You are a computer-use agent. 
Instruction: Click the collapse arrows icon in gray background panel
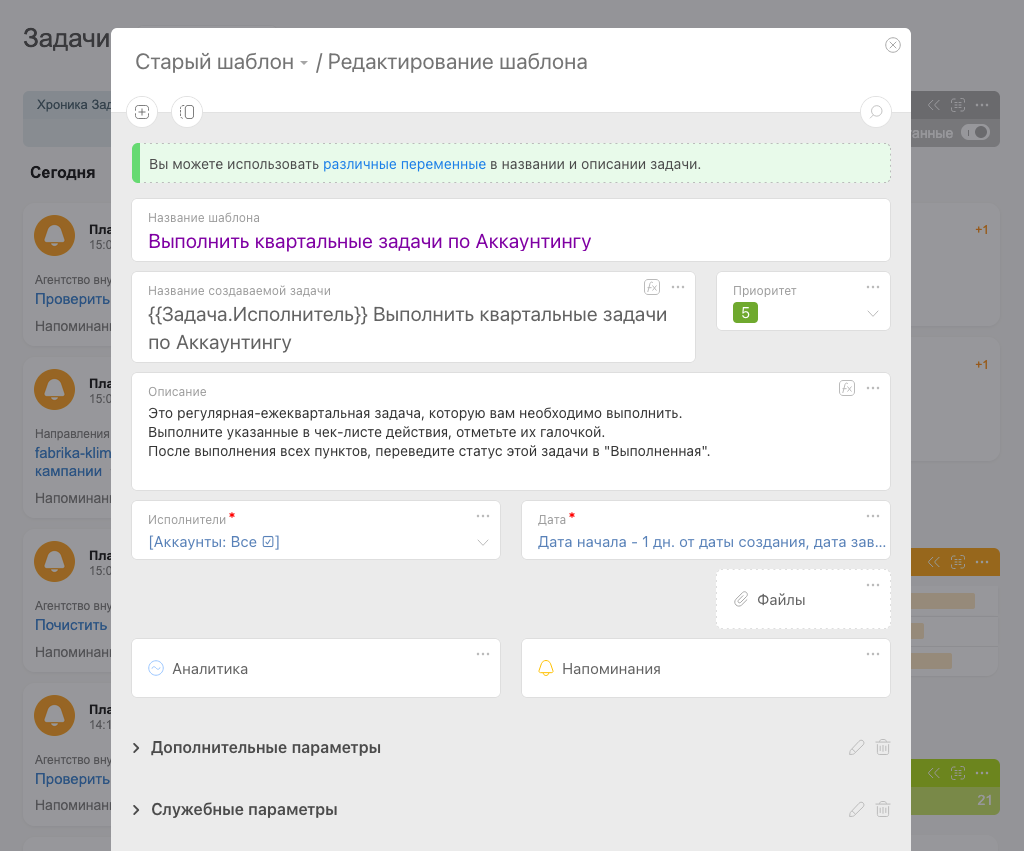click(934, 104)
